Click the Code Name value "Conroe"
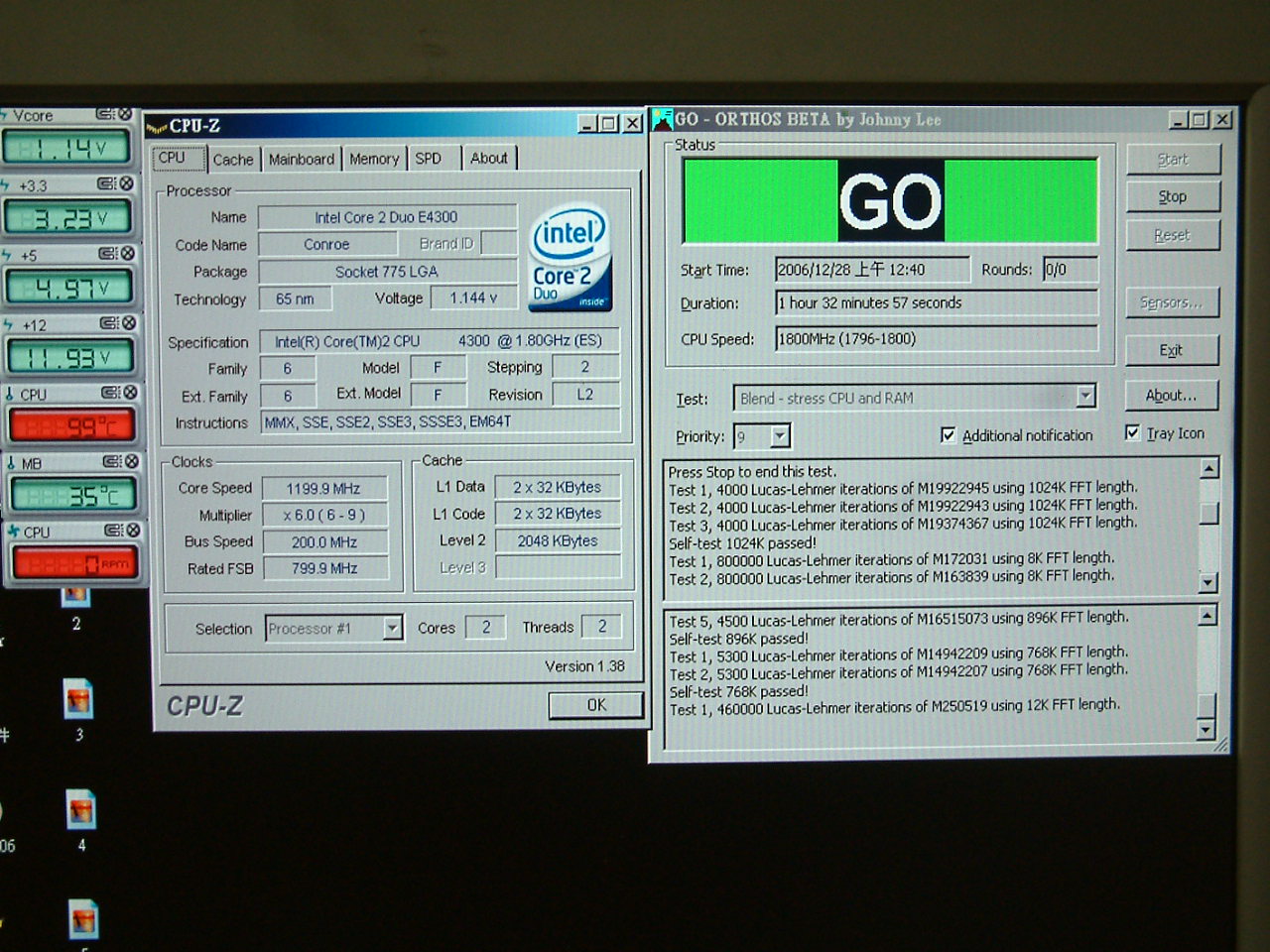The width and height of the screenshot is (1270, 952). tap(327, 244)
